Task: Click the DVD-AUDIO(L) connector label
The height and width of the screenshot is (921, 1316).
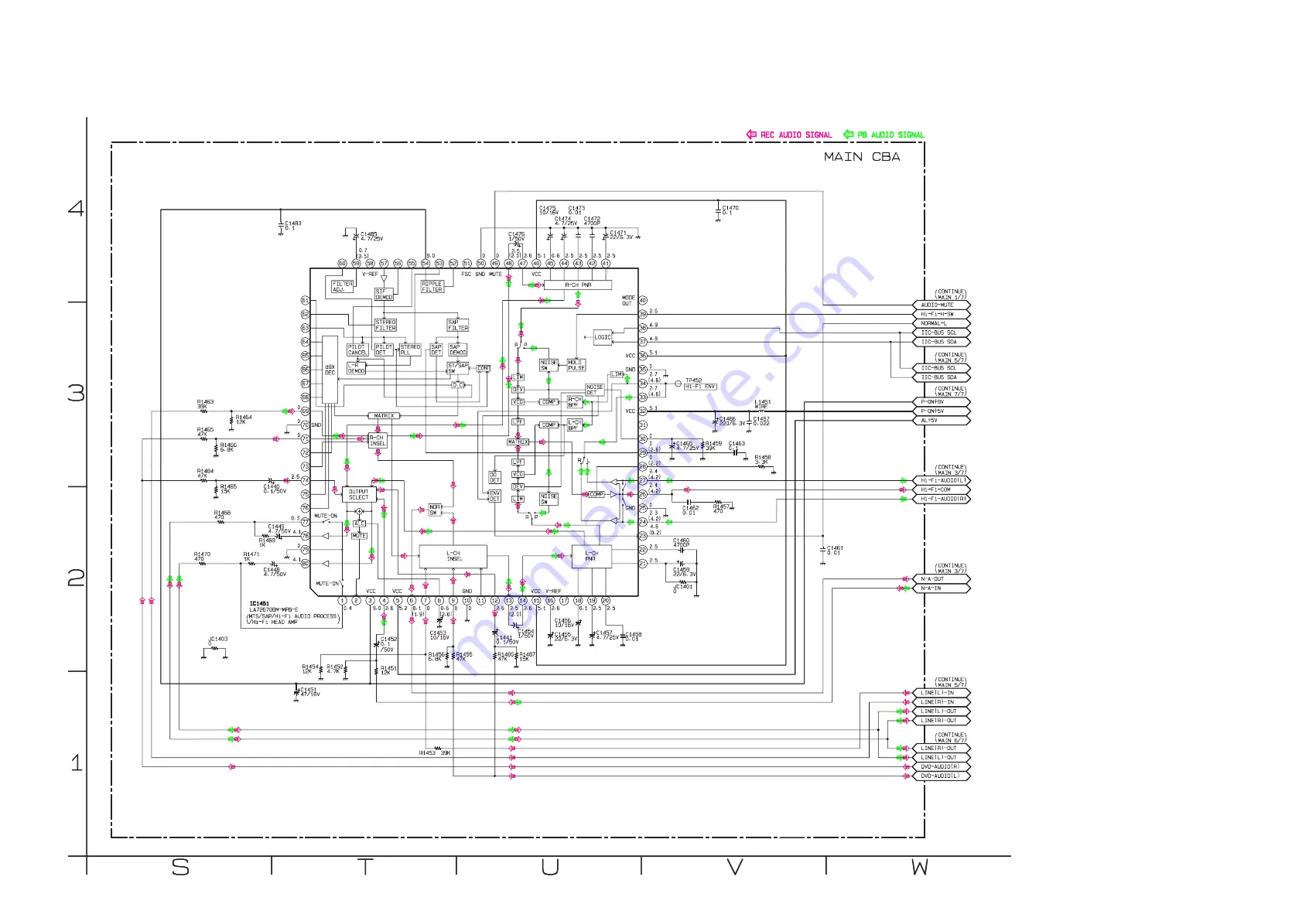Action: coord(941,776)
